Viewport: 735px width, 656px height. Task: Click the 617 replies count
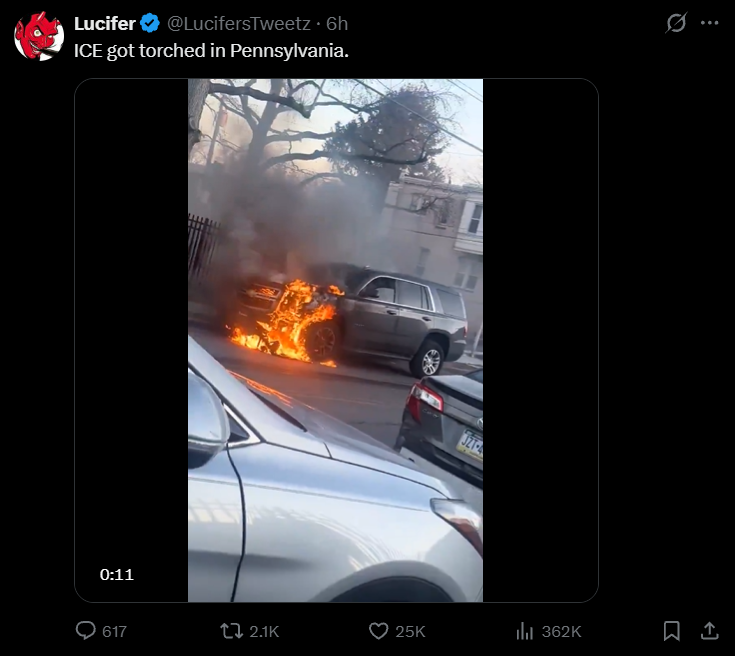tap(114, 632)
